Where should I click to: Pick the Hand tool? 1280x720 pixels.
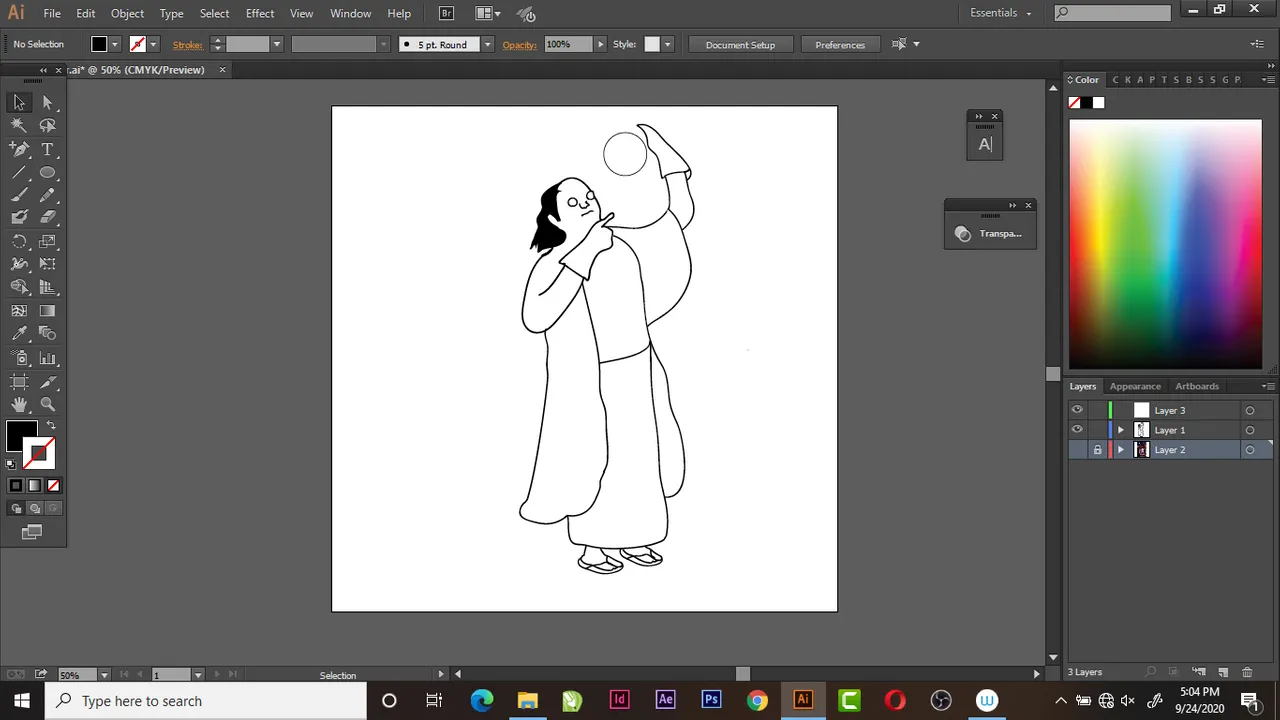point(19,404)
